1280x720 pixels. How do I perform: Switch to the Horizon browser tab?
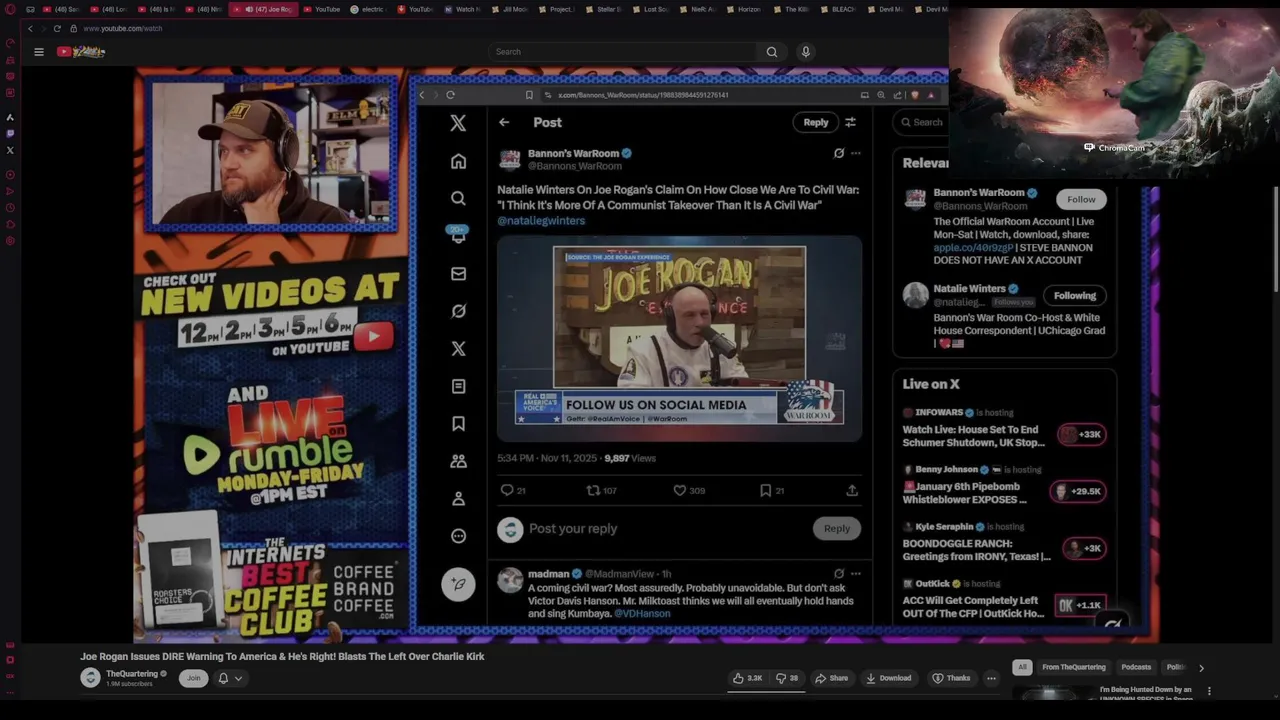click(744, 9)
